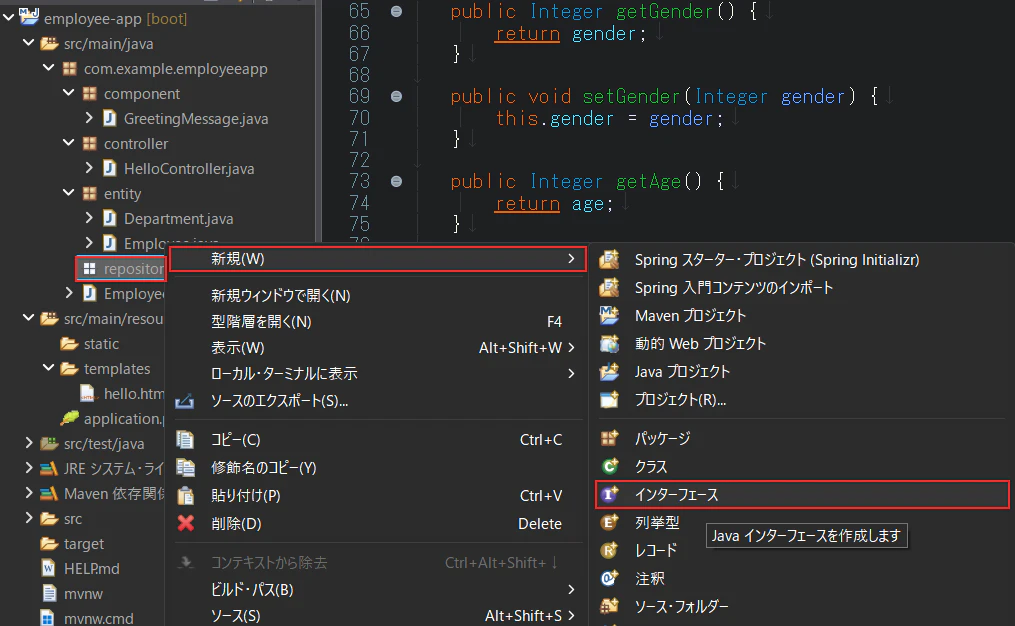
Task: Click the インターフェース icon
Action: 609,495
